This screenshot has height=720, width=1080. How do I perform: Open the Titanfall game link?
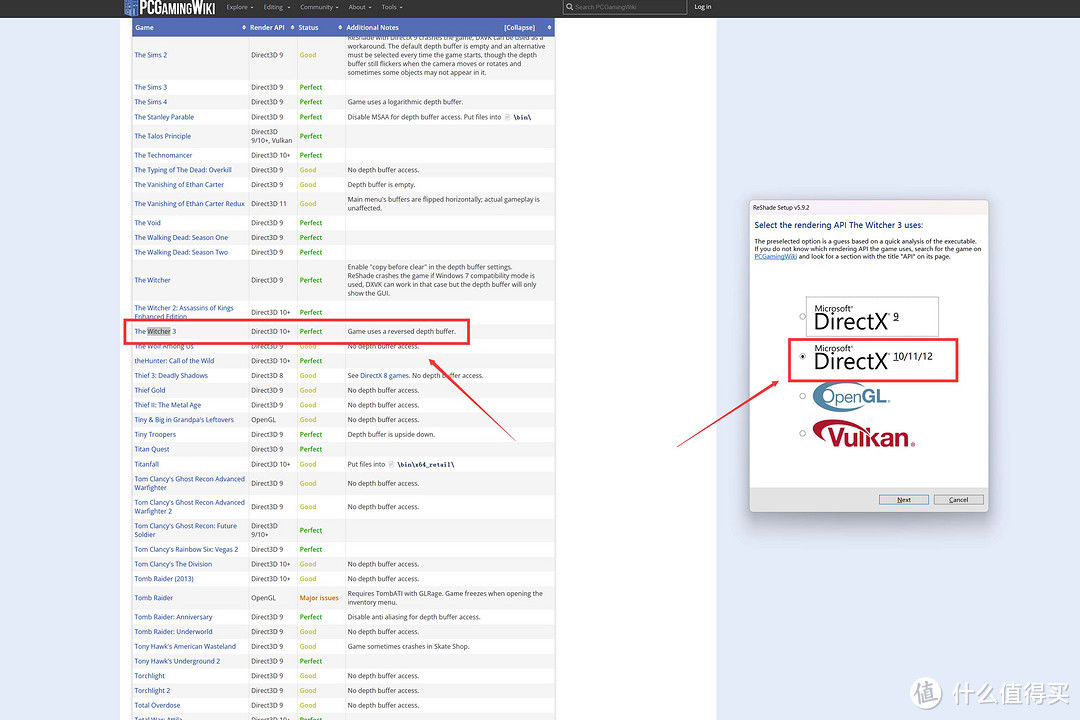tap(147, 464)
